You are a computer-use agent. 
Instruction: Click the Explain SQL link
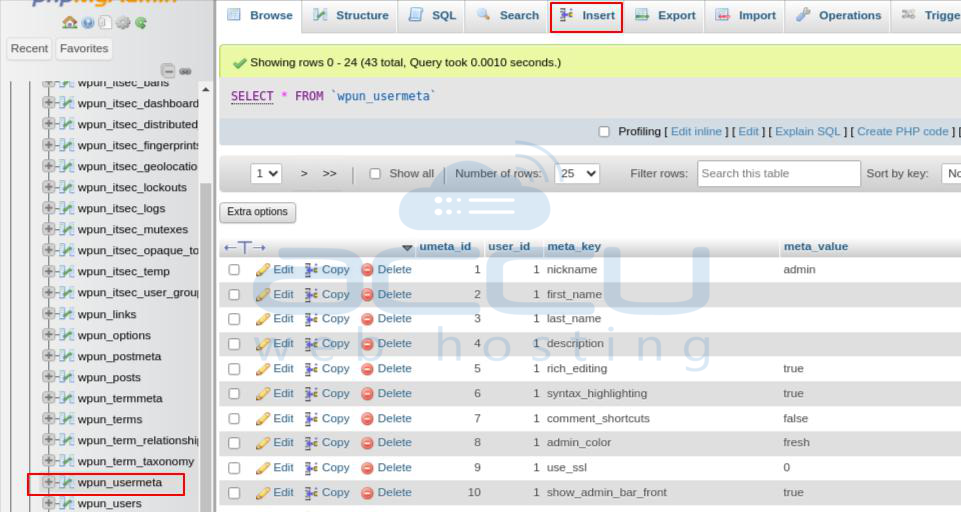click(808, 131)
